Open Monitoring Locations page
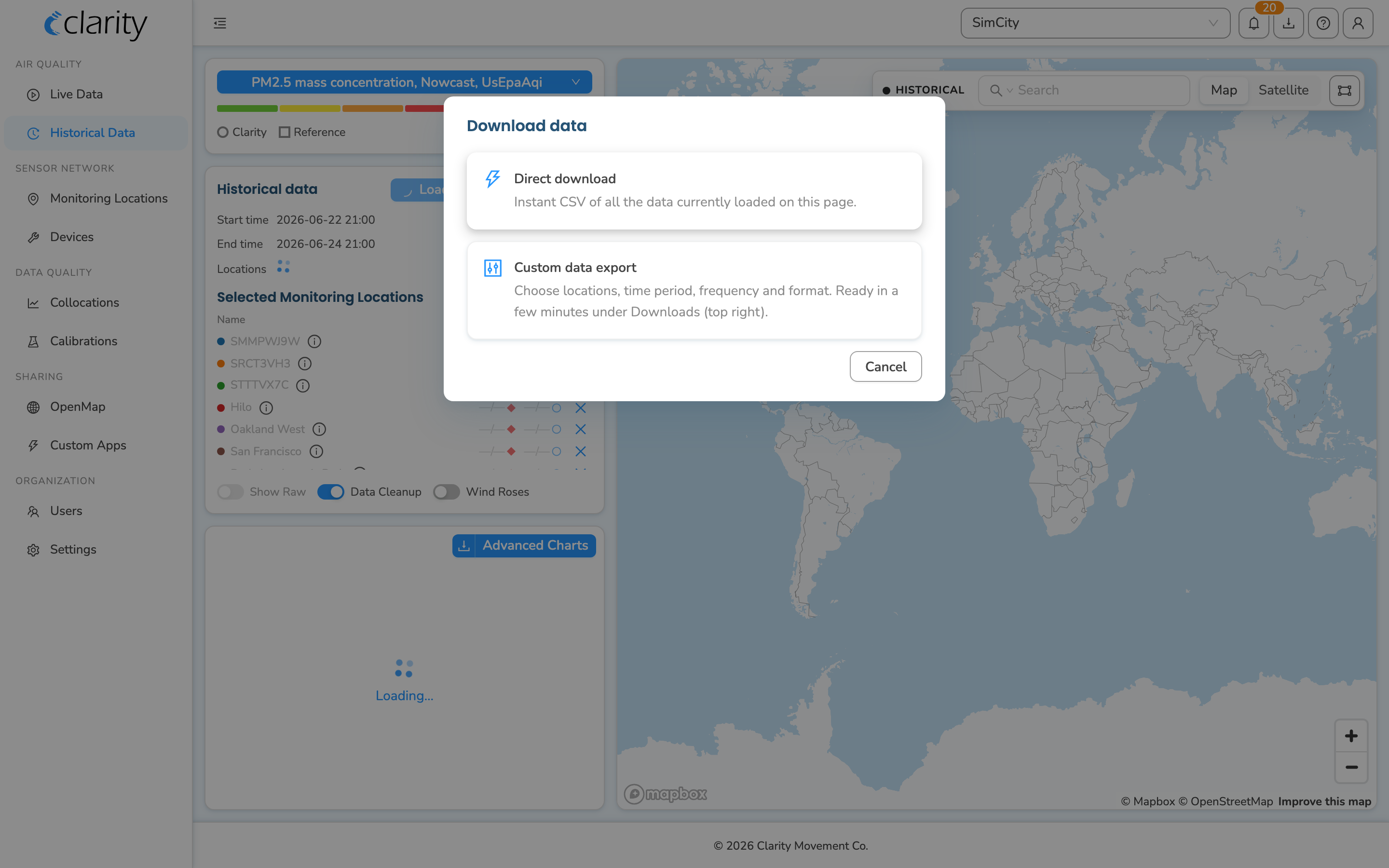 point(96,198)
